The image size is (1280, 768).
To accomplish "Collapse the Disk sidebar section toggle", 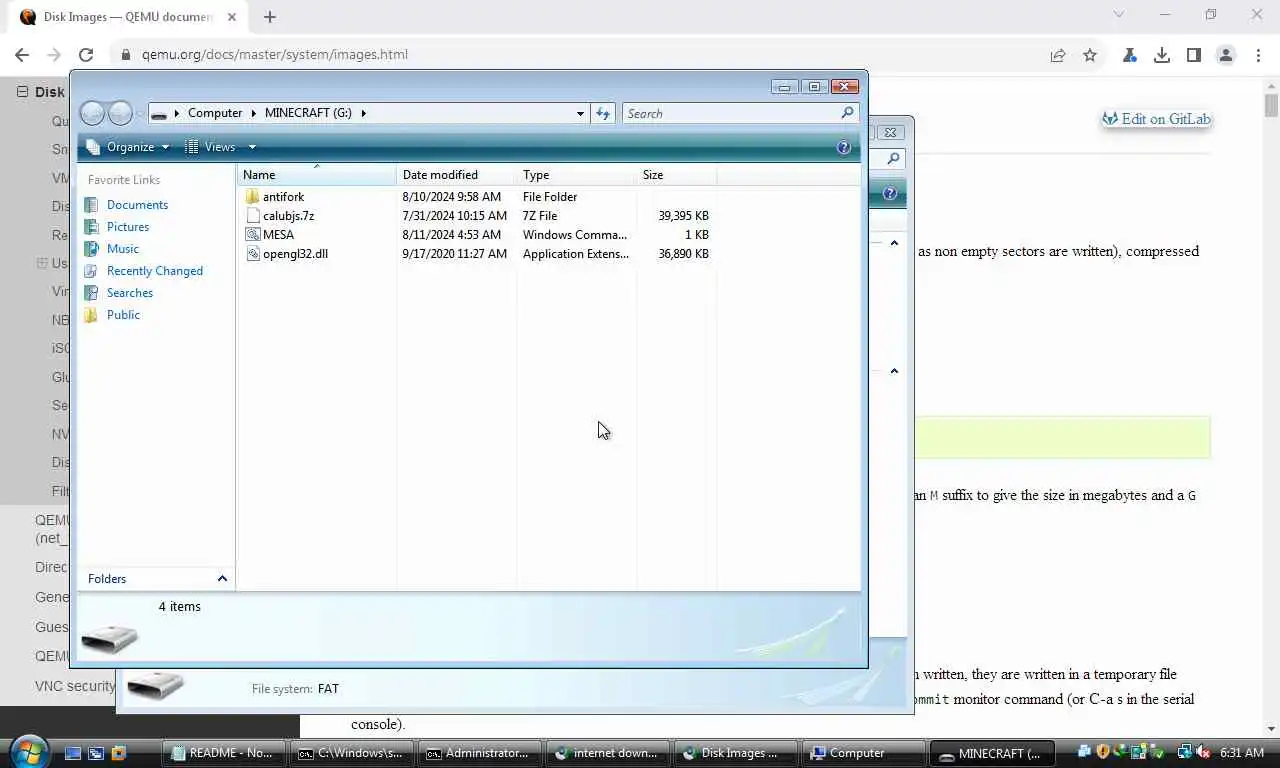I will pos(22,91).
